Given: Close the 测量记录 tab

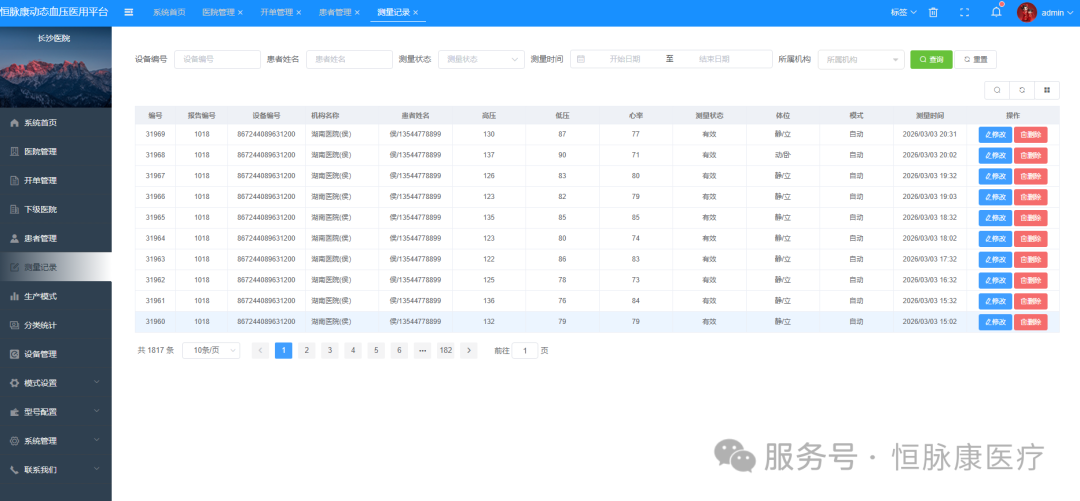Looking at the screenshot, I should pyautogui.click(x=416, y=13).
